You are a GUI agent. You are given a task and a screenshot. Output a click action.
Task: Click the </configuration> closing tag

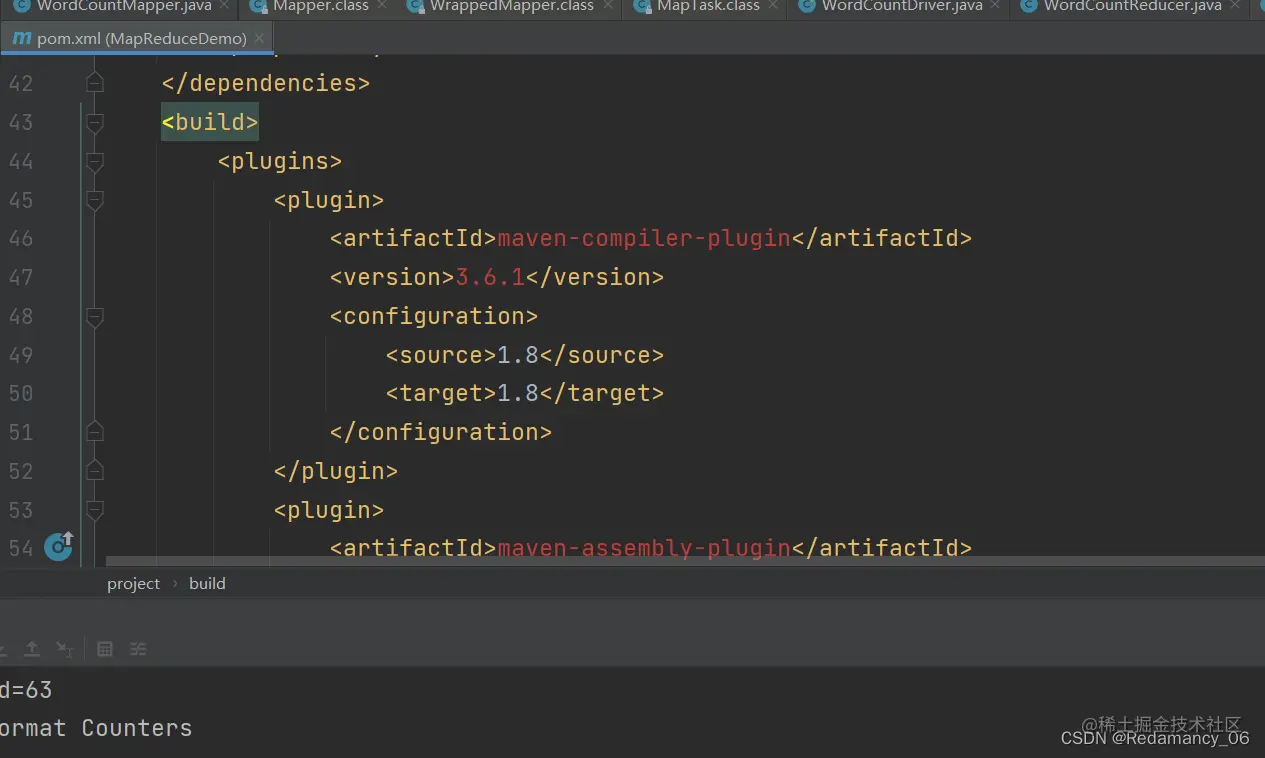point(441,432)
